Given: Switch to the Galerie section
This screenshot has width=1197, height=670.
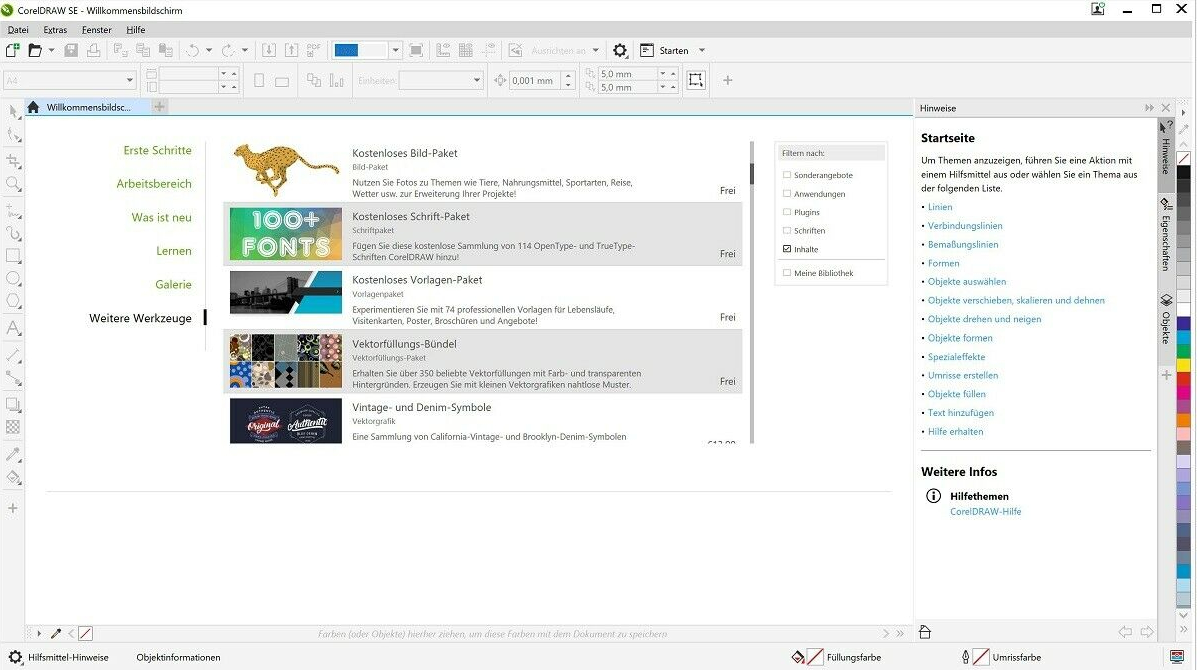Looking at the screenshot, I should (x=173, y=285).
